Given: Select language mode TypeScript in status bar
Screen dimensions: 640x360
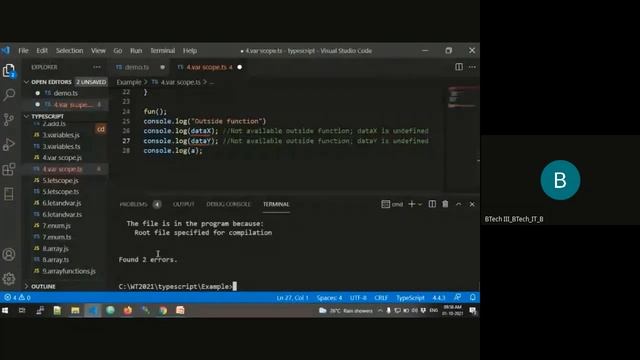Looking at the screenshot, I should [410, 298].
